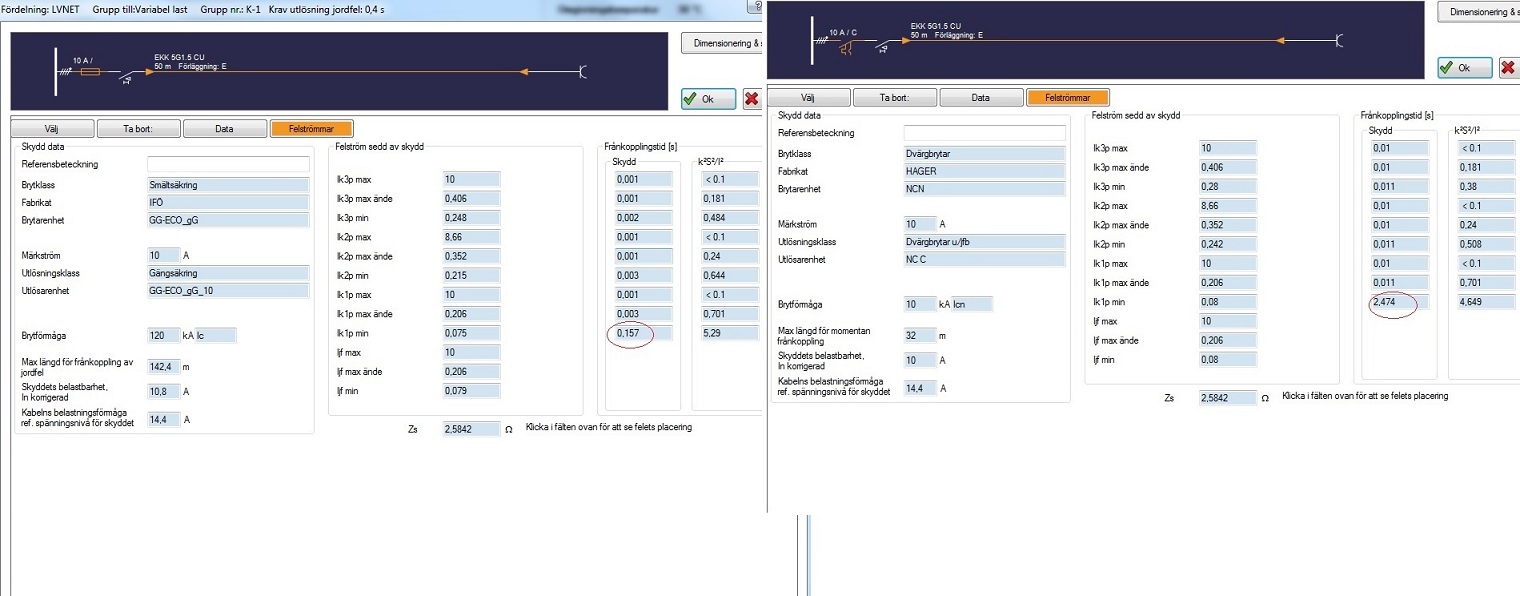Viewport: 1520px width, 596px height.
Task: Select the load end symbol in right diagram
Action: (1338, 40)
